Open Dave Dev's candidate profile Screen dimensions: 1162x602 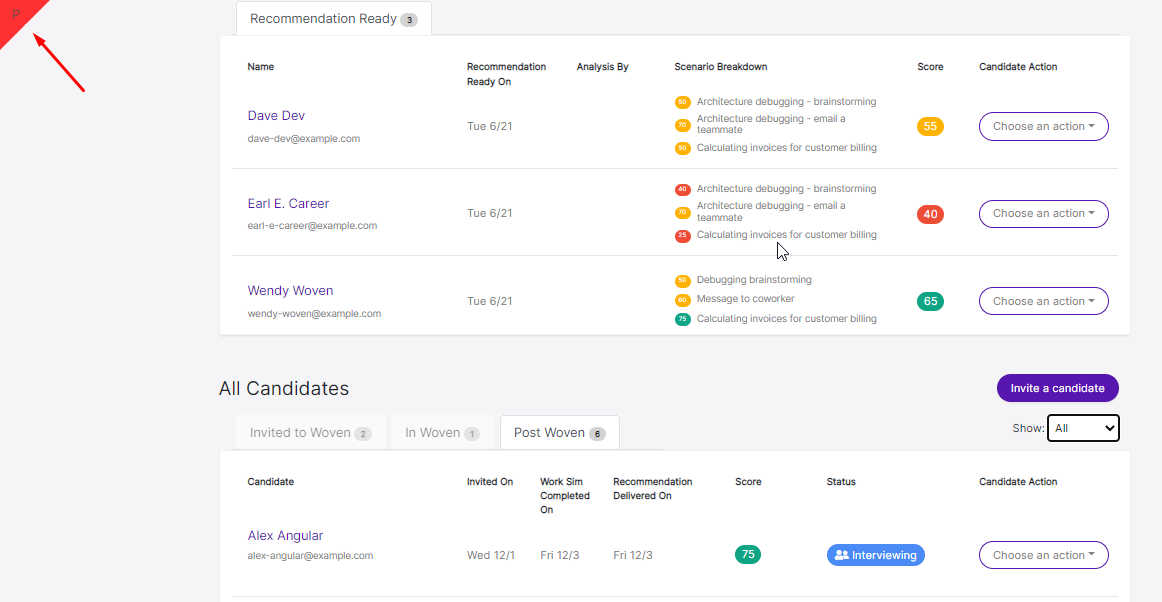[276, 116]
